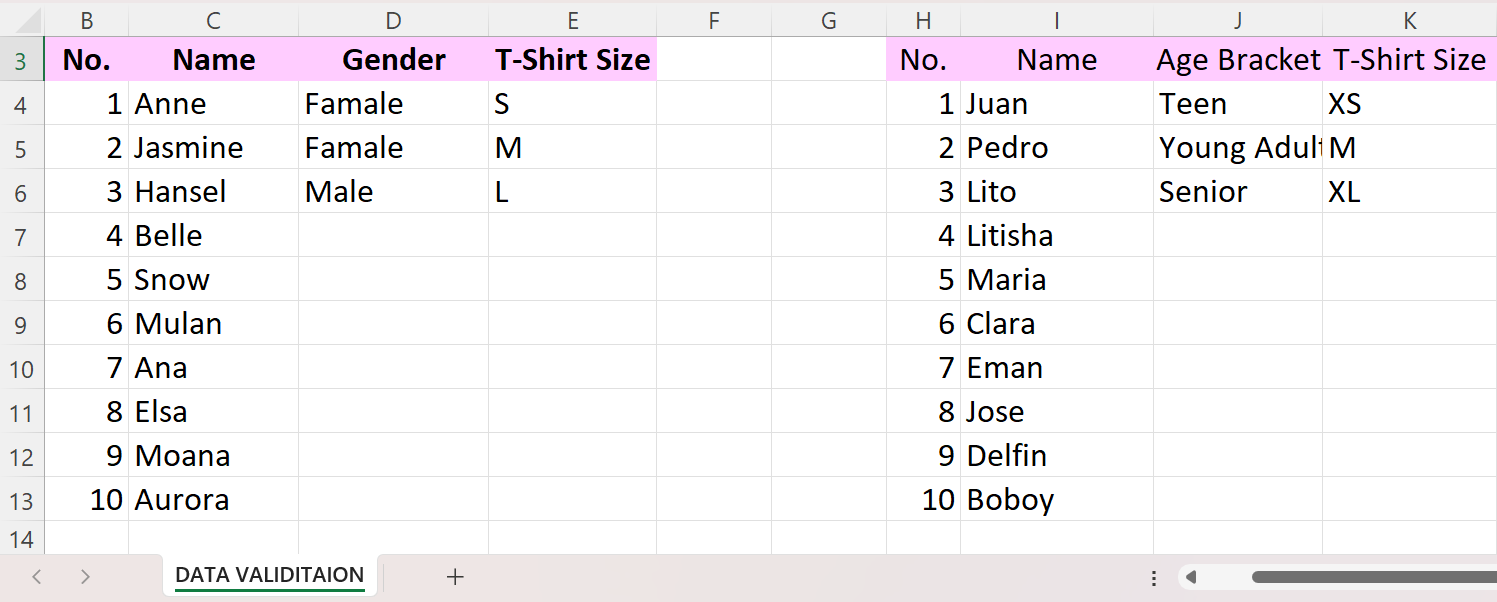Select the cell containing Aurora
Viewport: 1497px width, 602px height.
pyautogui.click(x=213, y=500)
